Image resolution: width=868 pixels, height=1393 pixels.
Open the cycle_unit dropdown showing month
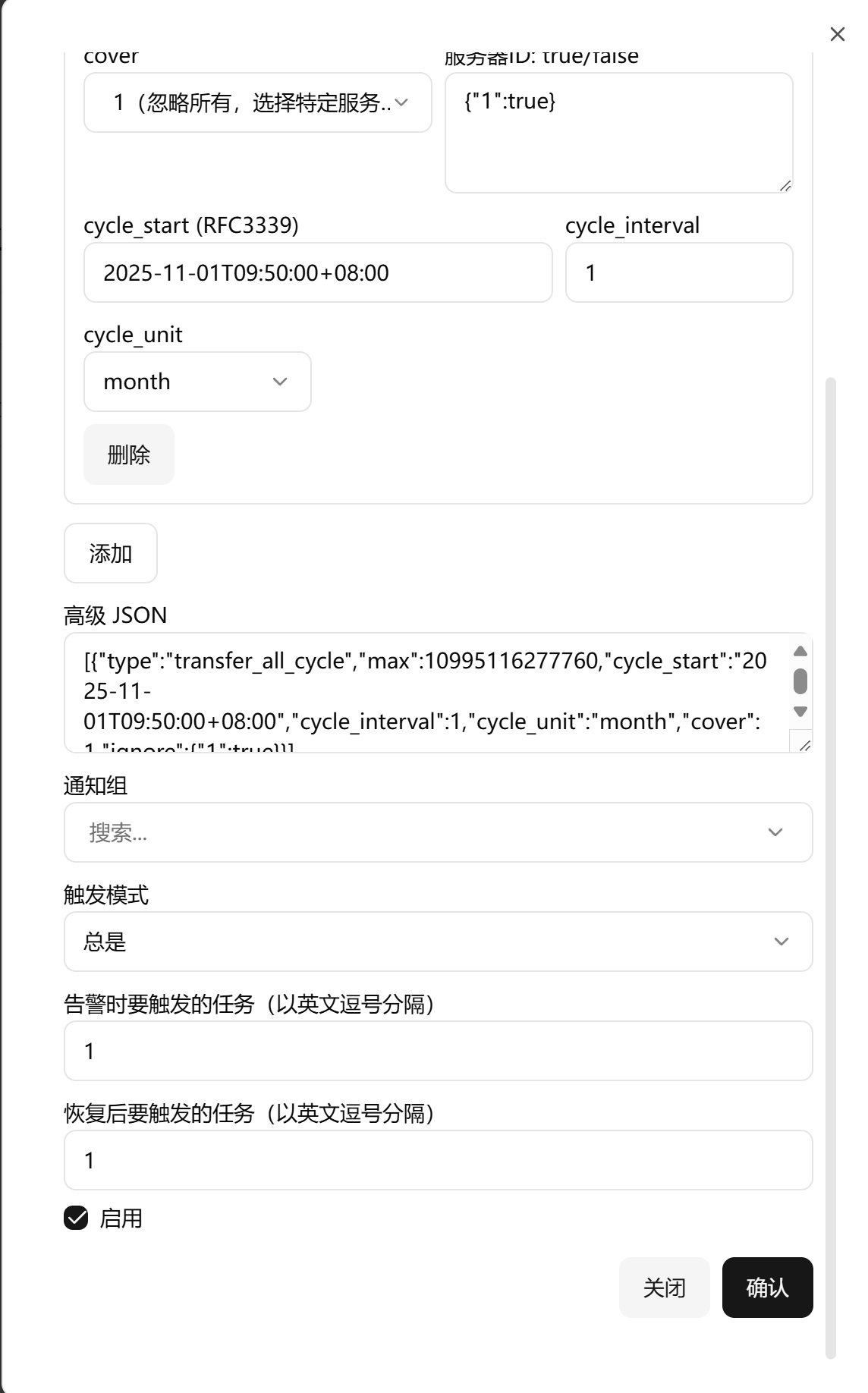196,382
